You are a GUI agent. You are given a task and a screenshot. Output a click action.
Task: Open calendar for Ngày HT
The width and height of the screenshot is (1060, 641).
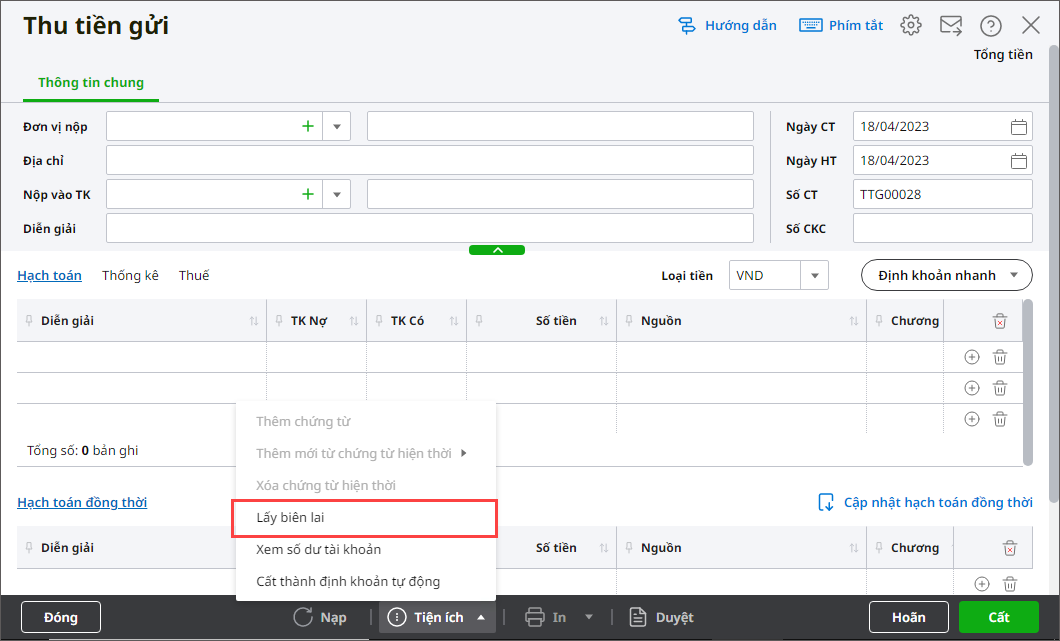1018,161
